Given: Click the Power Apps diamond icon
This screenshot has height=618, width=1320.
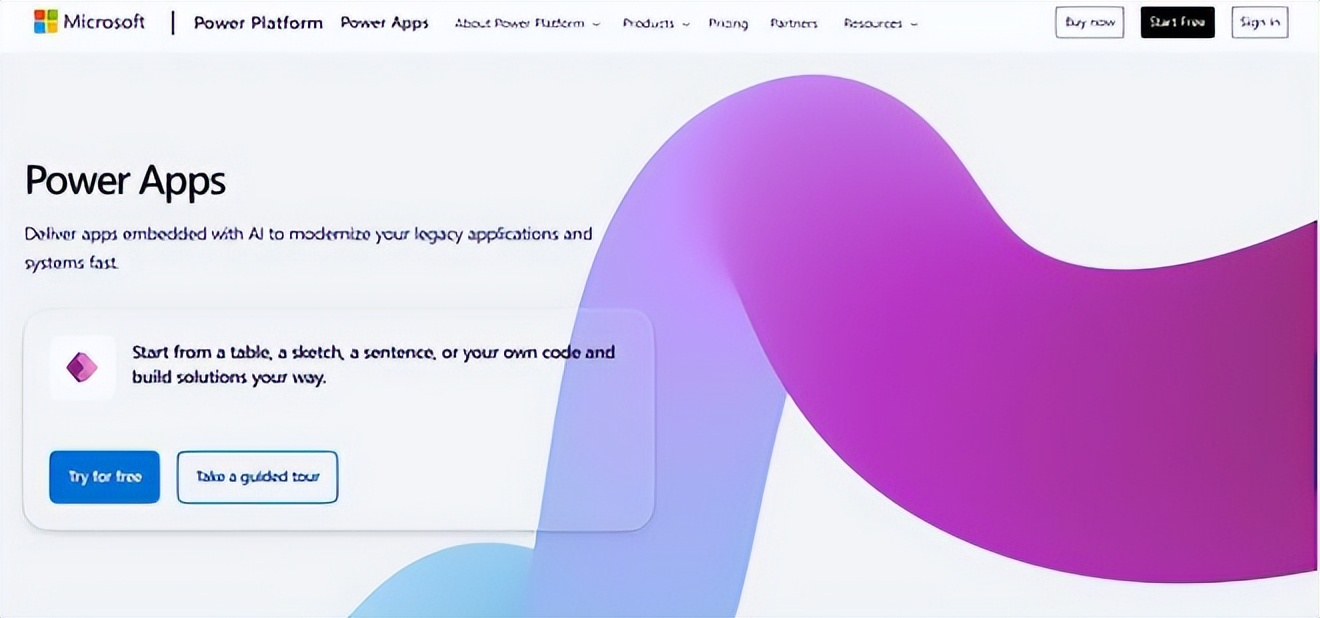Looking at the screenshot, I should pyautogui.click(x=82, y=367).
